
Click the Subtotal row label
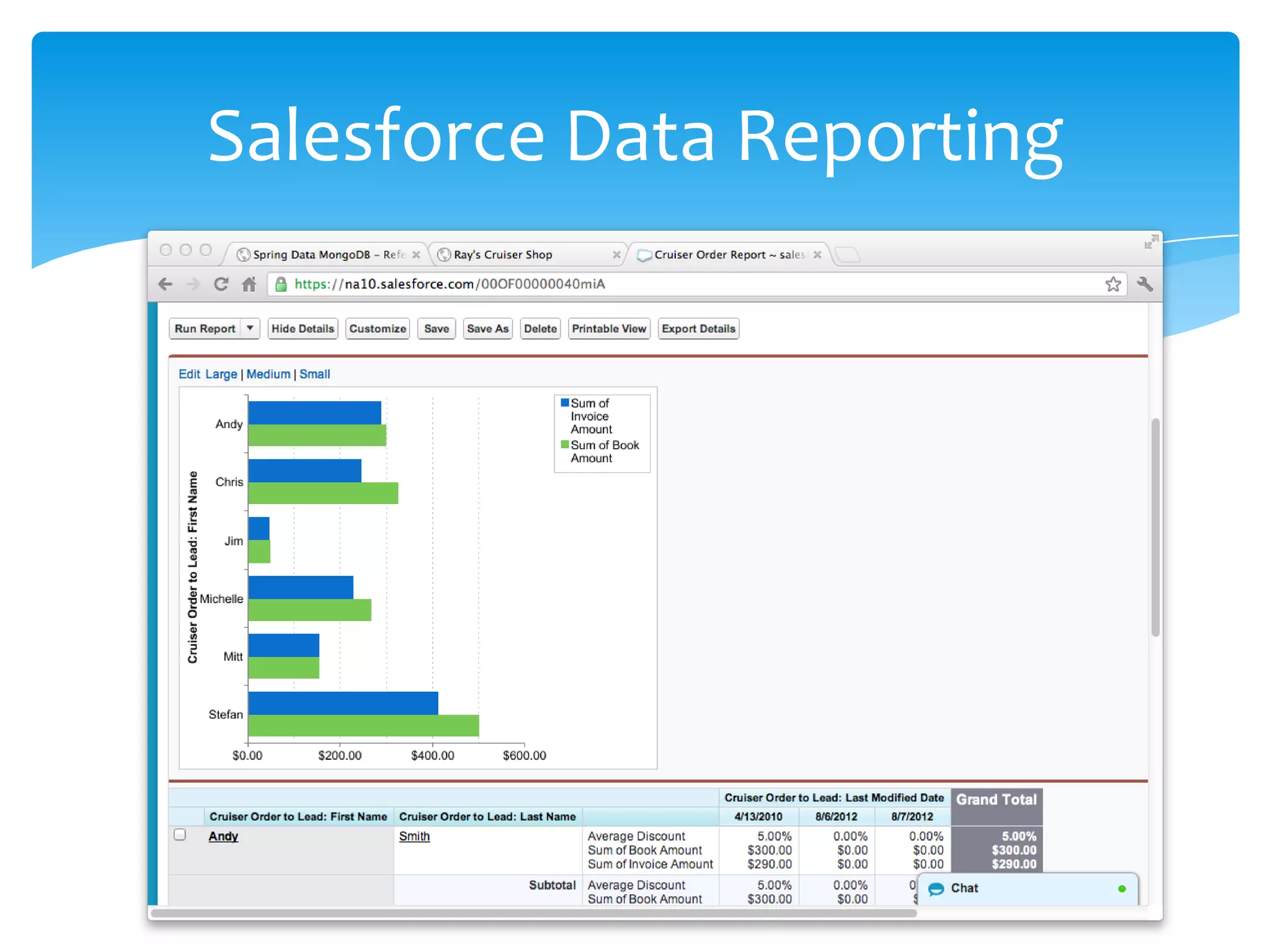pos(552,885)
